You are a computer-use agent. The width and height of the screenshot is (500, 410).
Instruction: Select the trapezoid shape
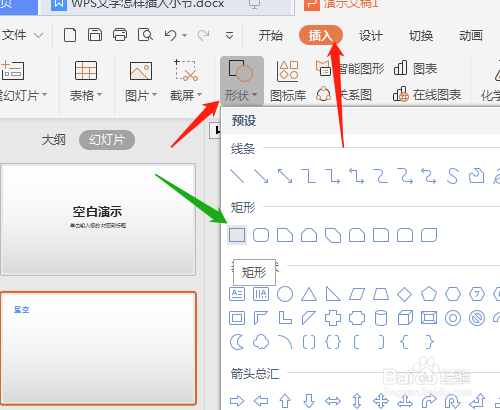click(381, 294)
